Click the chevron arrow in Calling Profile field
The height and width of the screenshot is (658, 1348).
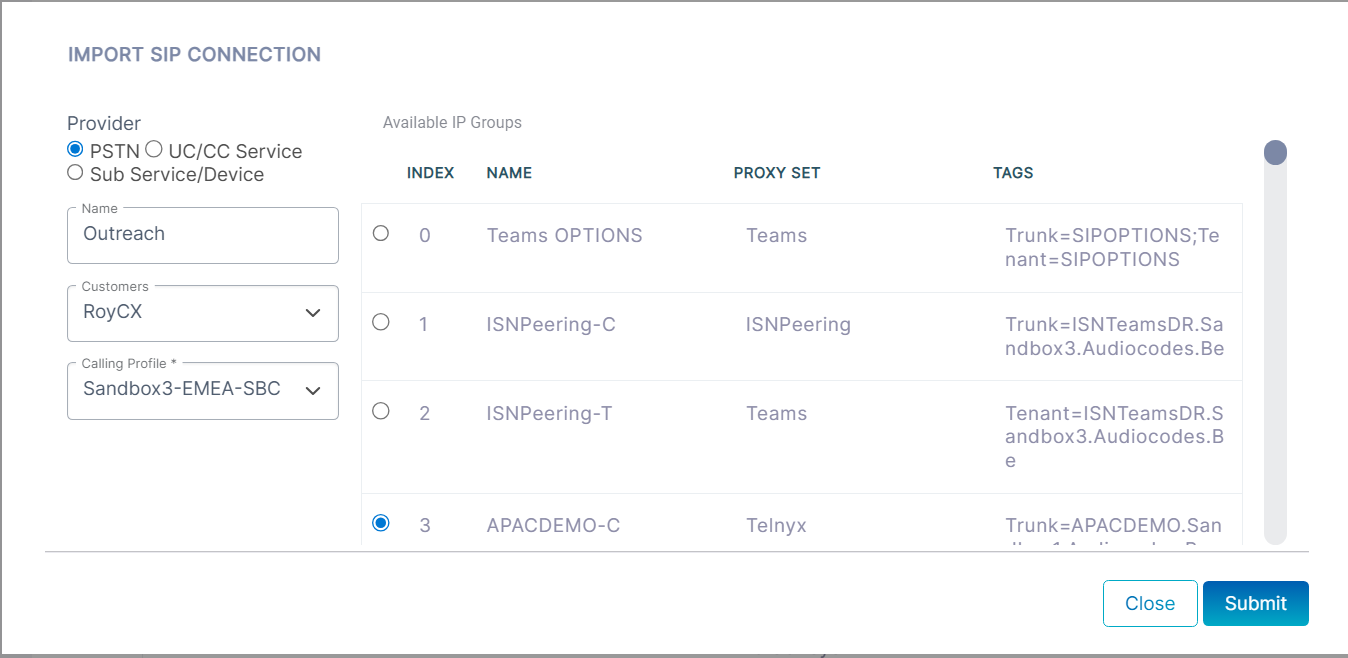[x=313, y=390]
